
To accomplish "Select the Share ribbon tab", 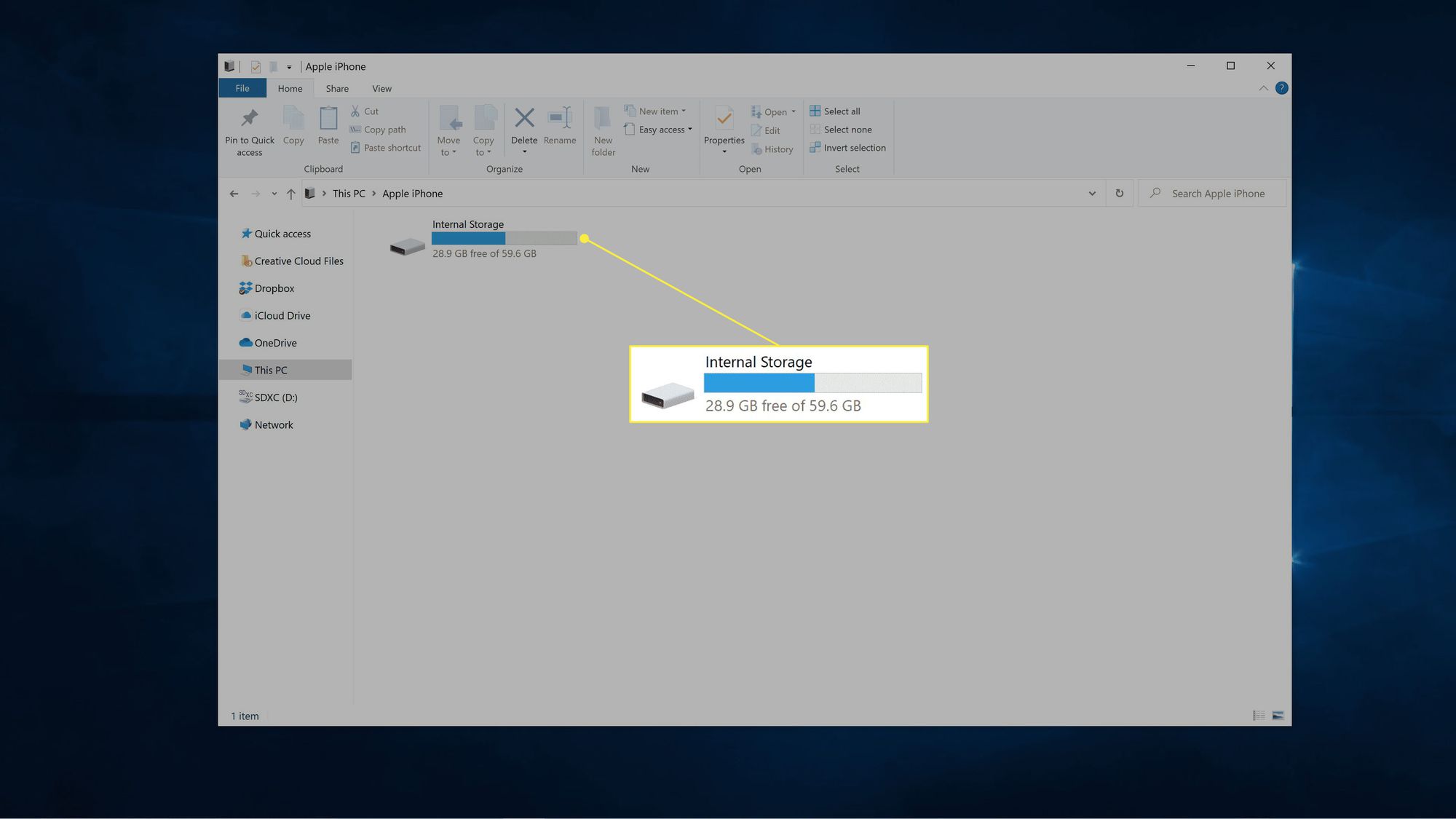I will coord(336,88).
